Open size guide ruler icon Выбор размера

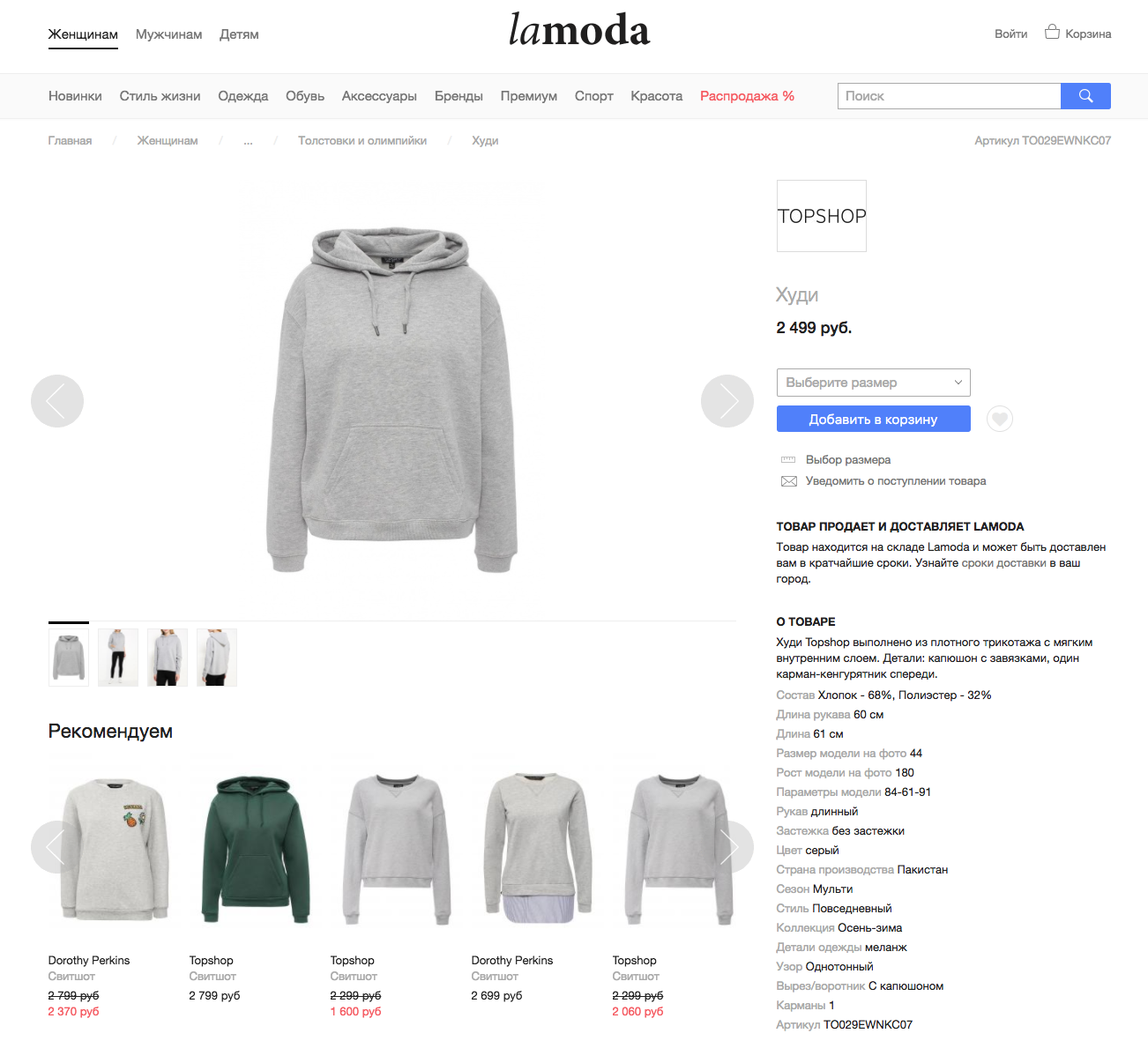point(788,459)
